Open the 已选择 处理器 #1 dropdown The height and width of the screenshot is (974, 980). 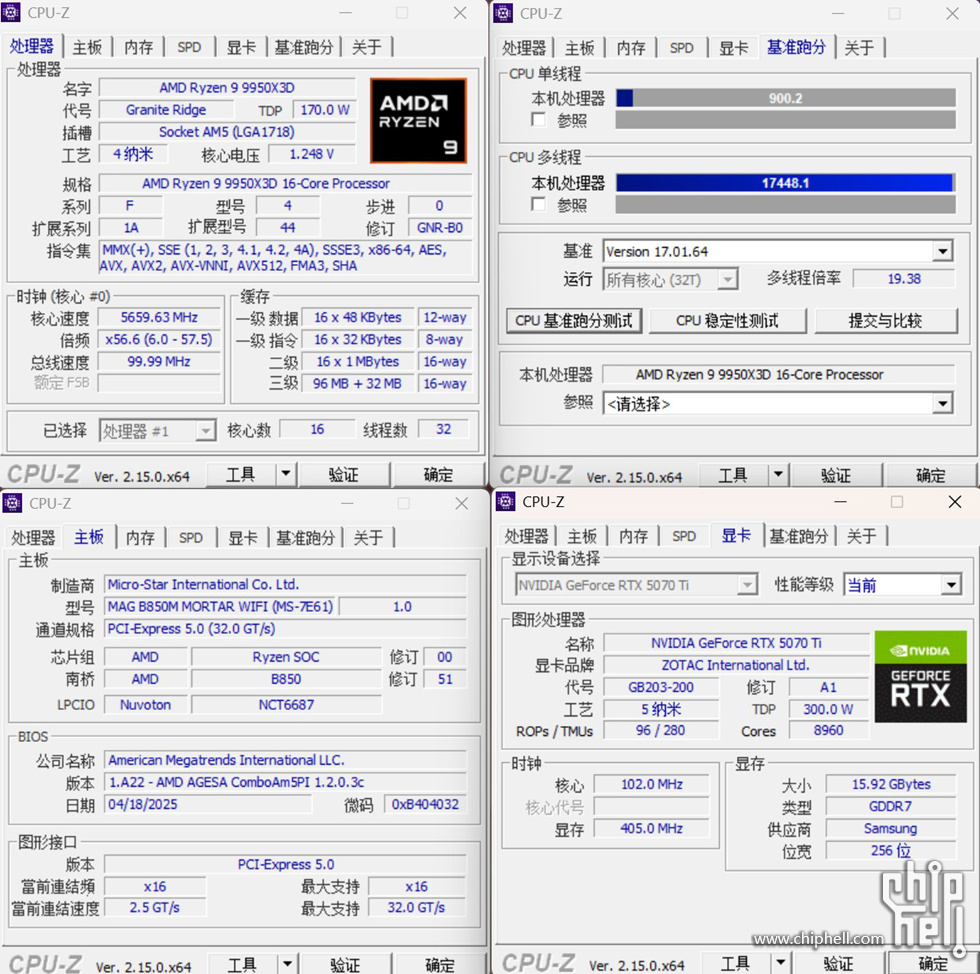tap(205, 431)
